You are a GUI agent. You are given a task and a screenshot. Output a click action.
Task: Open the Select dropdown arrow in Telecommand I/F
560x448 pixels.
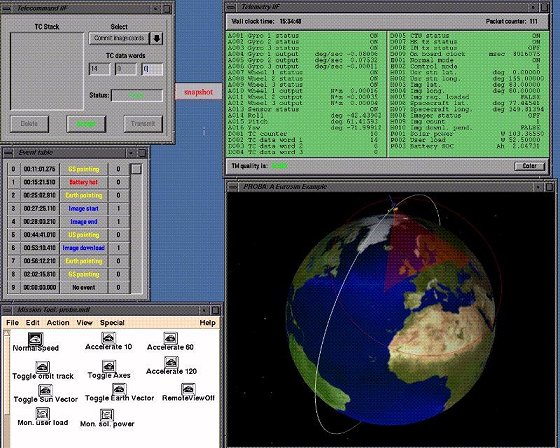coord(156,38)
